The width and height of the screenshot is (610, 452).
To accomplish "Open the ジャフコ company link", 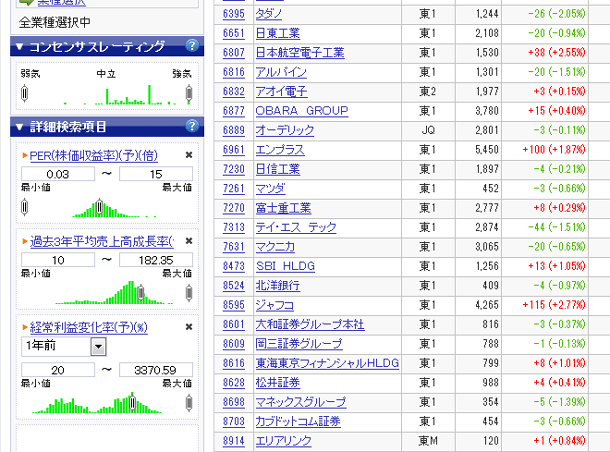I will click(x=275, y=305).
